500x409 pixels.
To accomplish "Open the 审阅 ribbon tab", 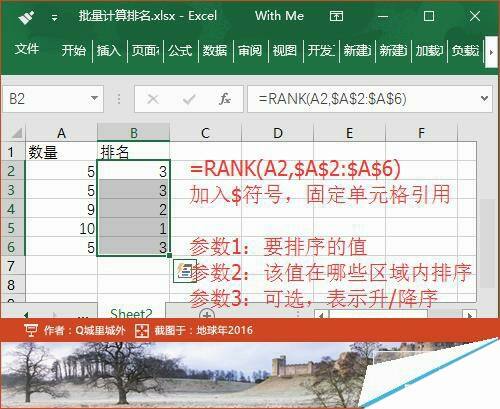I will click(x=250, y=50).
